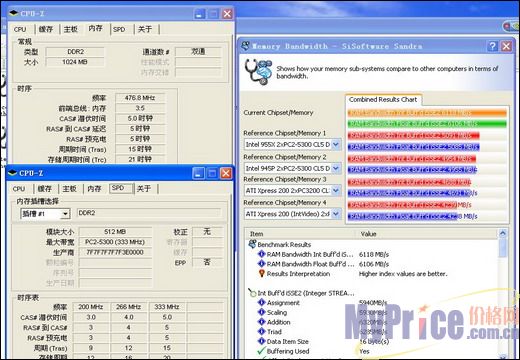
Task: Click the 3:5 FSB to memory ratio
Action: [140, 108]
